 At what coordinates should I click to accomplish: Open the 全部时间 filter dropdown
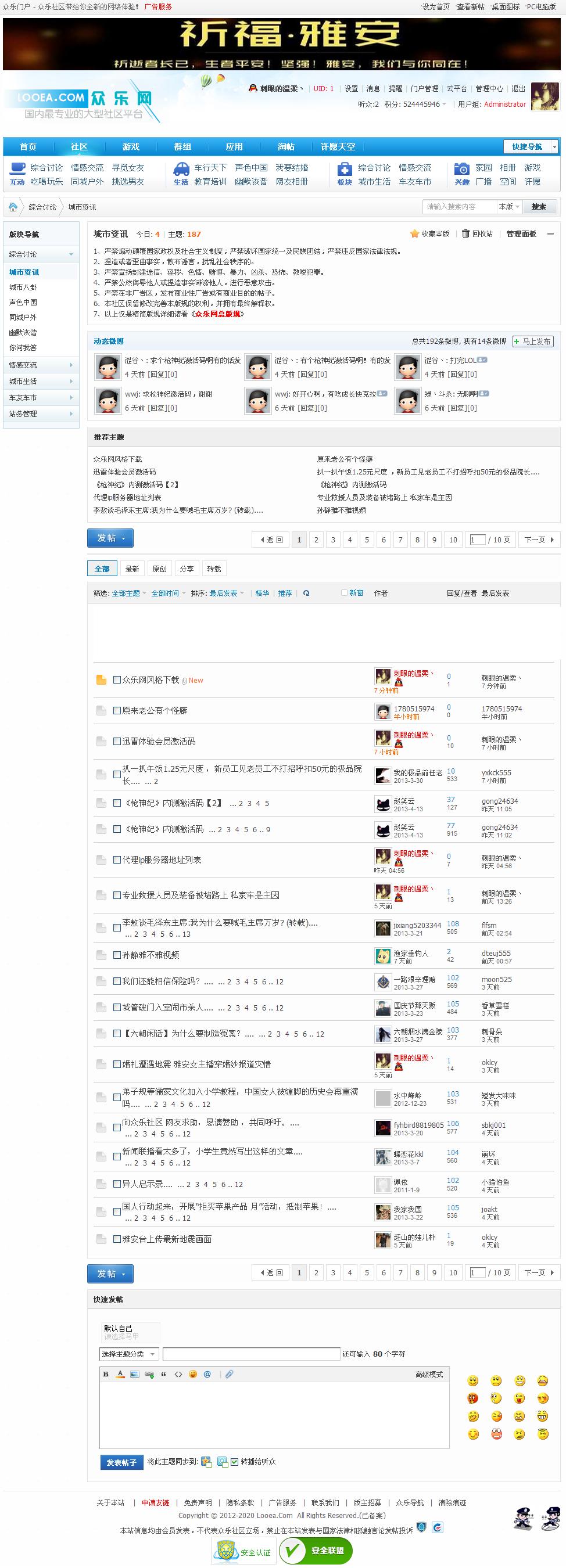point(169,593)
